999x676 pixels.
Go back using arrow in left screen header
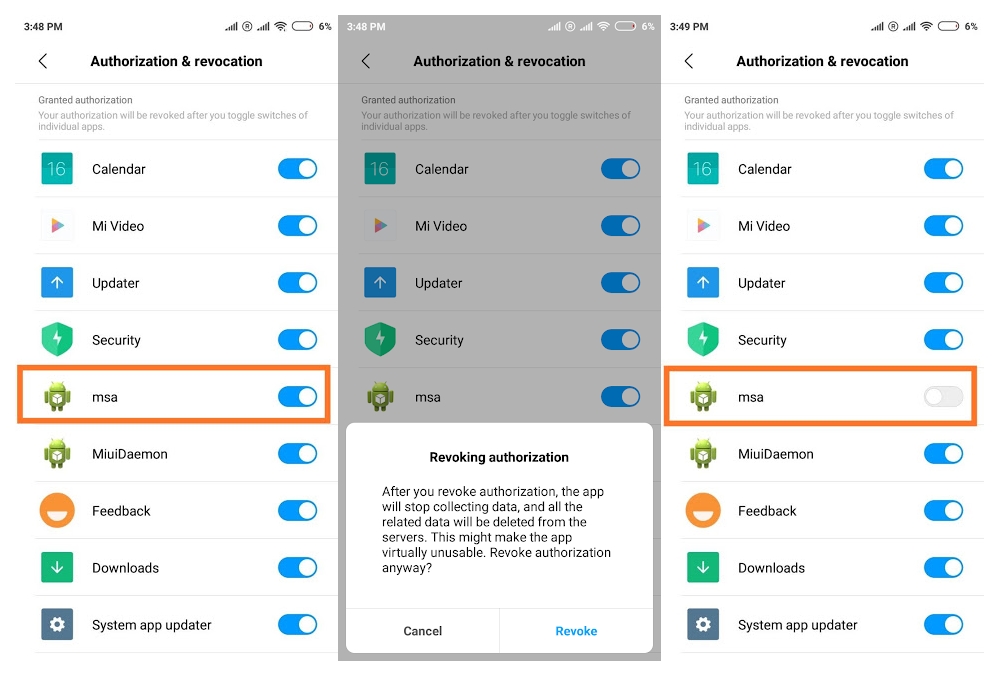43,61
